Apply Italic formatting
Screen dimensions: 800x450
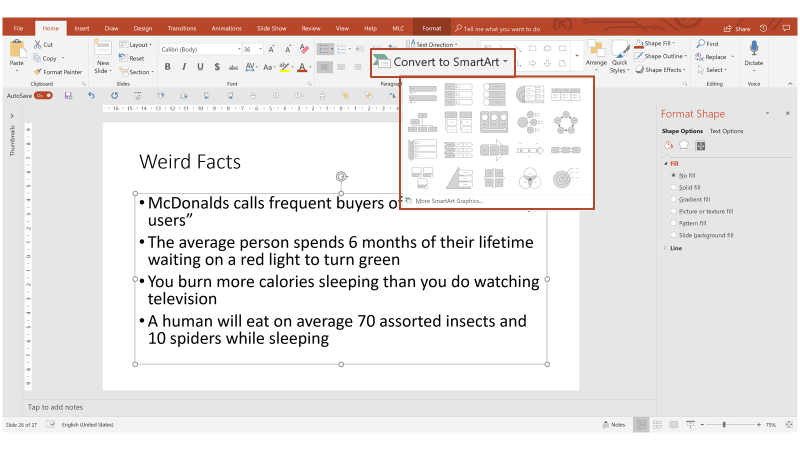[x=184, y=67]
